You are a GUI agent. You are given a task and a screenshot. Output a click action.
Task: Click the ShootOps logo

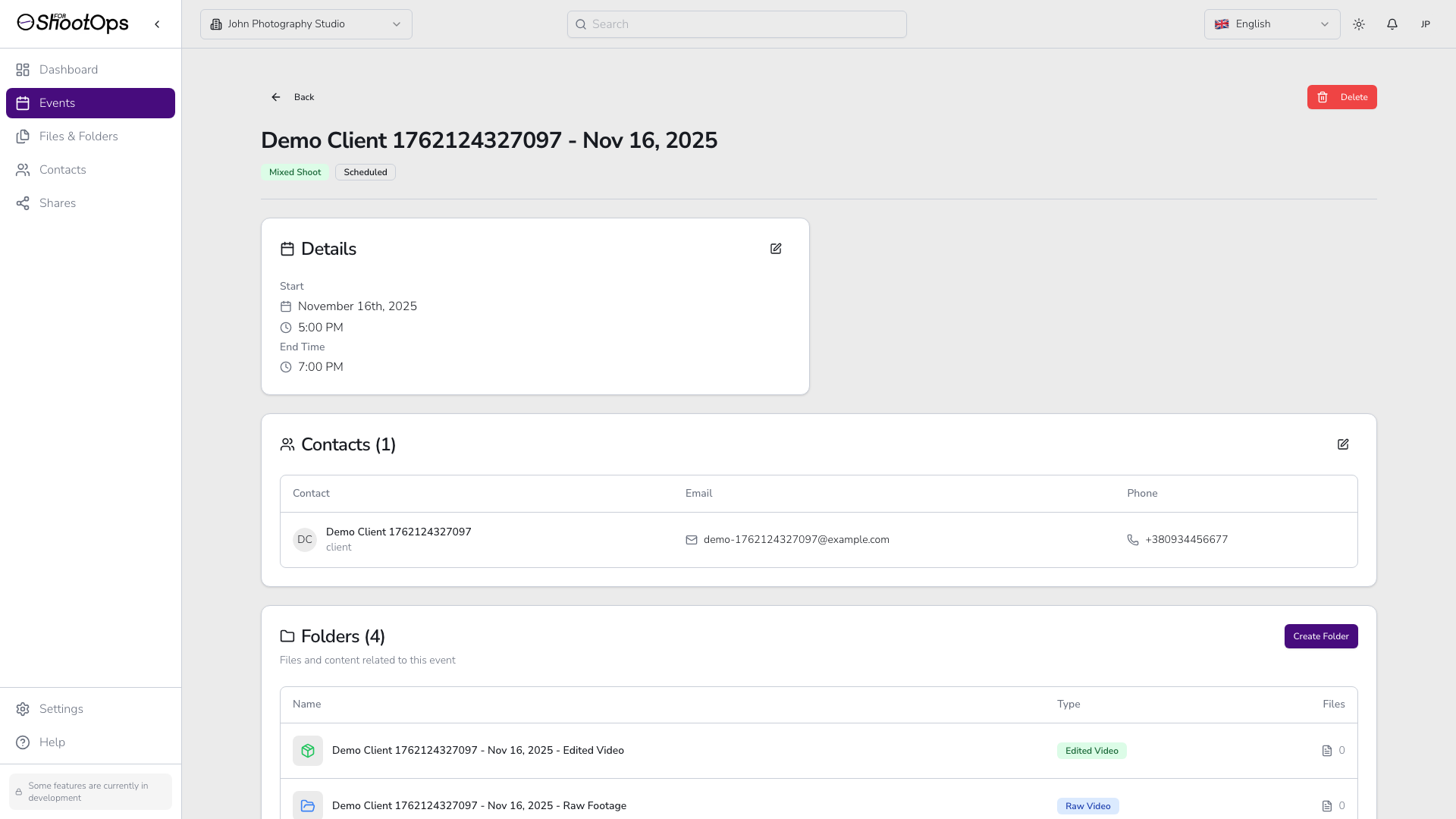(73, 24)
